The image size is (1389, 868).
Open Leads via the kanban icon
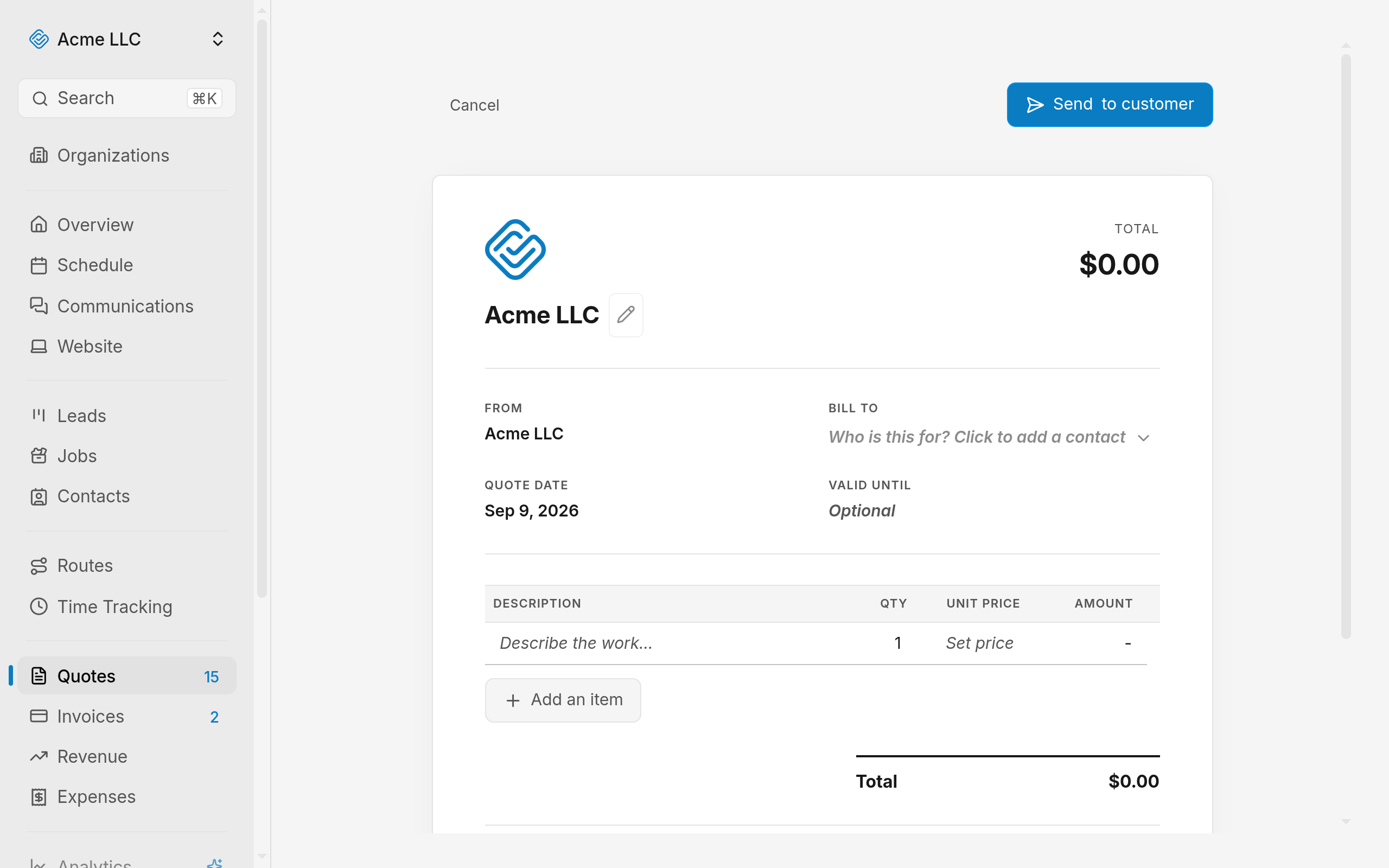point(39,415)
